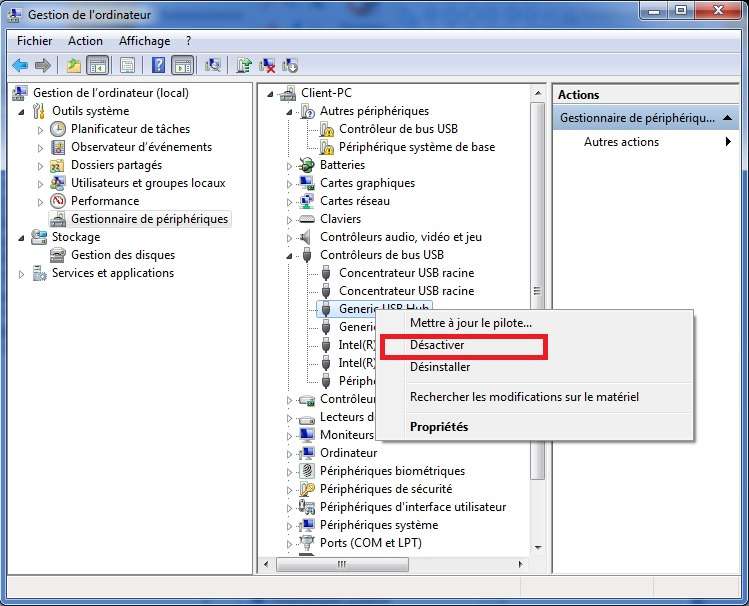This screenshot has height=606, width=749.
Task: Collapse the Outils système node
Action: 21,112
